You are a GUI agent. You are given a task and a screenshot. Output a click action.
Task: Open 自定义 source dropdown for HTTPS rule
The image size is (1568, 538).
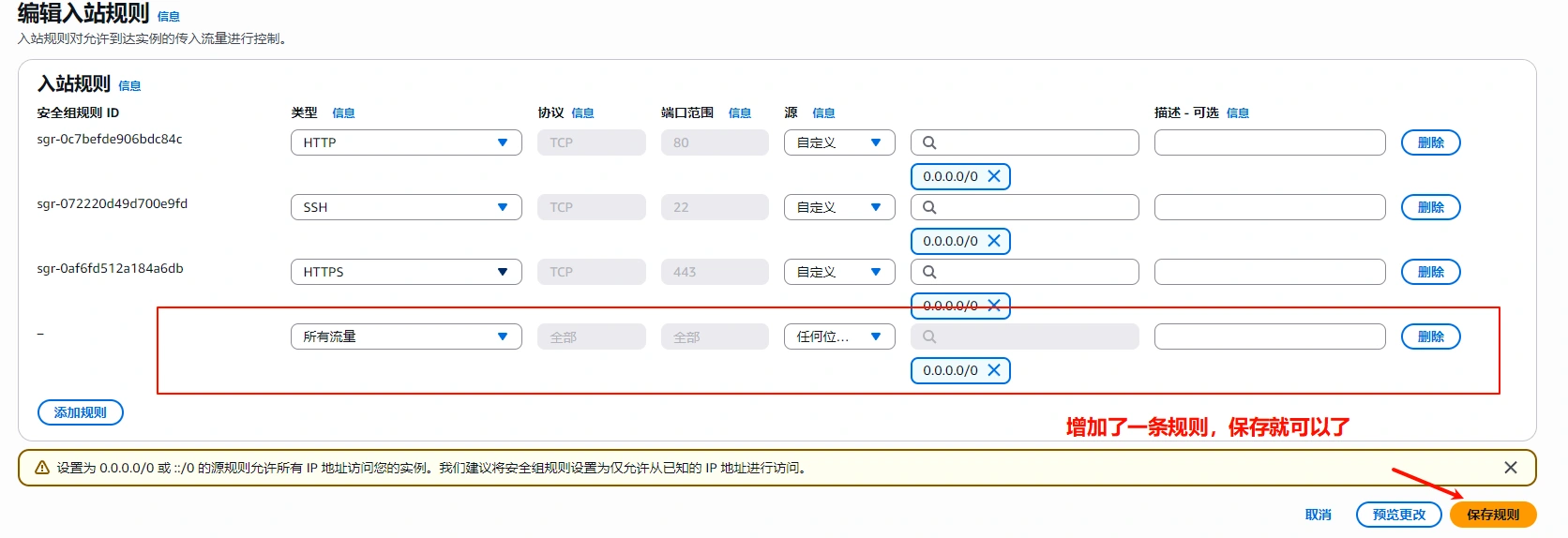838,272
